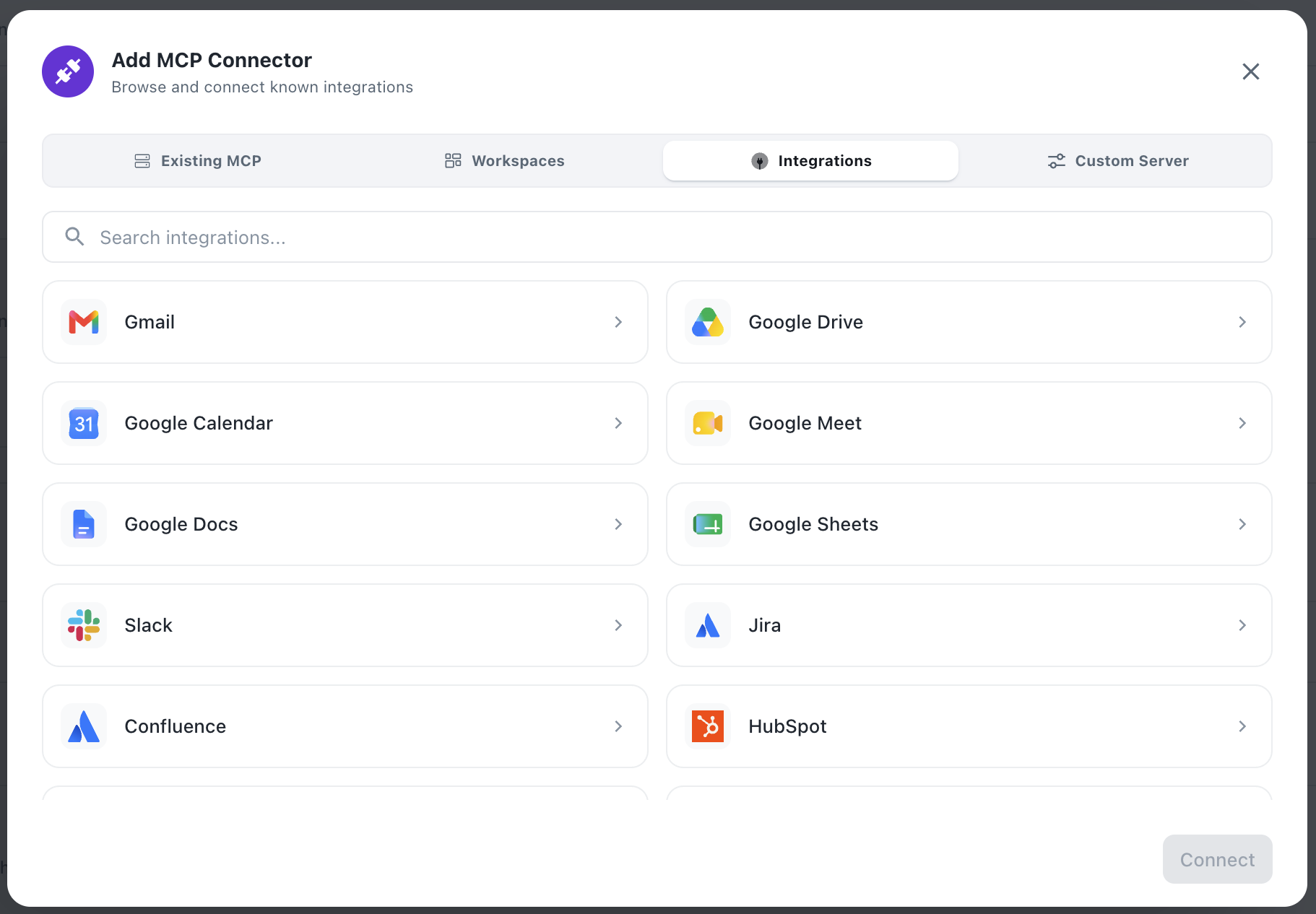Expand the Slack row chevron
The height and width of the screenshot is (914, 1316).
(618, 625)
